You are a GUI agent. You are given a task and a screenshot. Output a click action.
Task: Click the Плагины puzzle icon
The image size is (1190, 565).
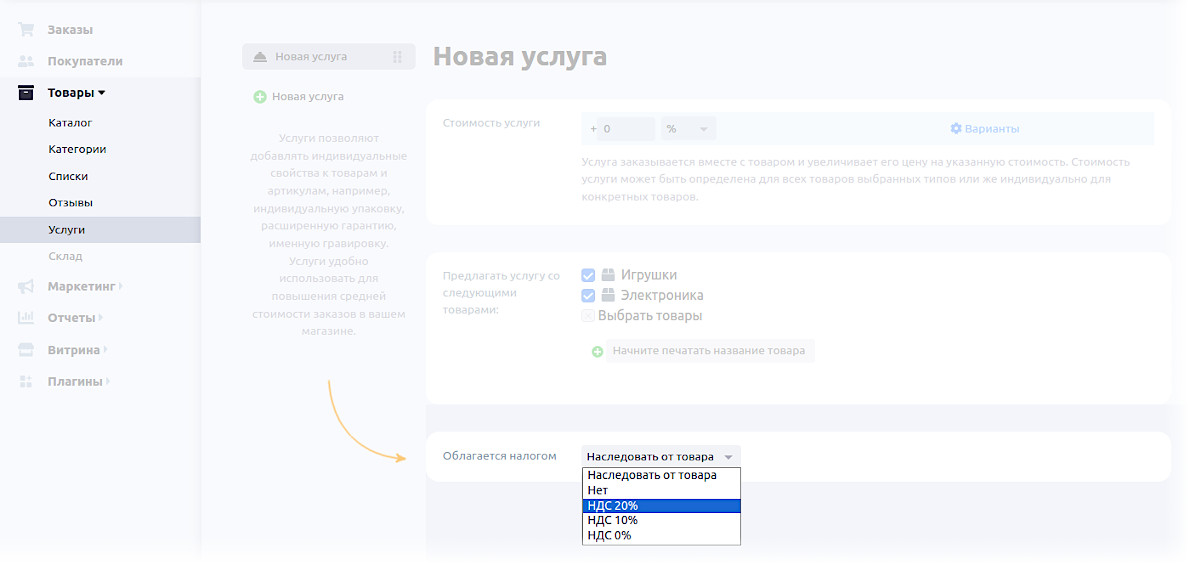[x=26, y=381]
